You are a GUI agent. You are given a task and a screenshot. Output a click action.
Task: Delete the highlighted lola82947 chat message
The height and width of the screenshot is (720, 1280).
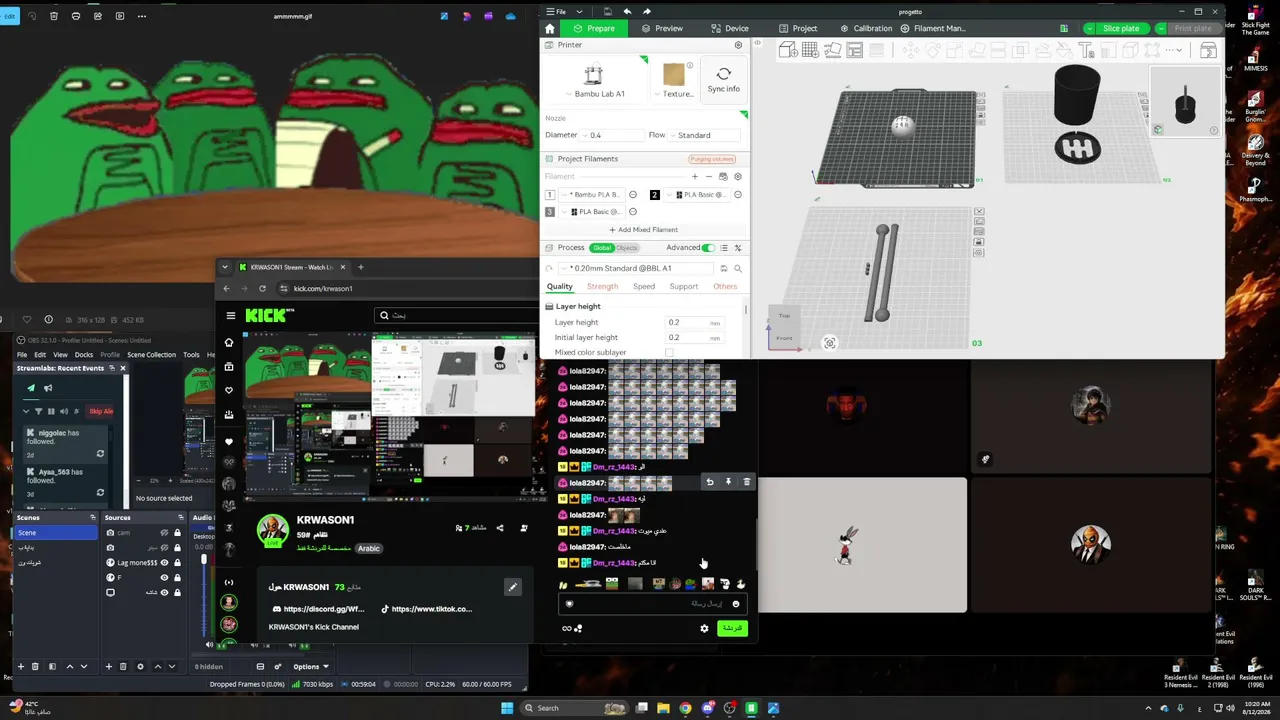tap(746, 482)
